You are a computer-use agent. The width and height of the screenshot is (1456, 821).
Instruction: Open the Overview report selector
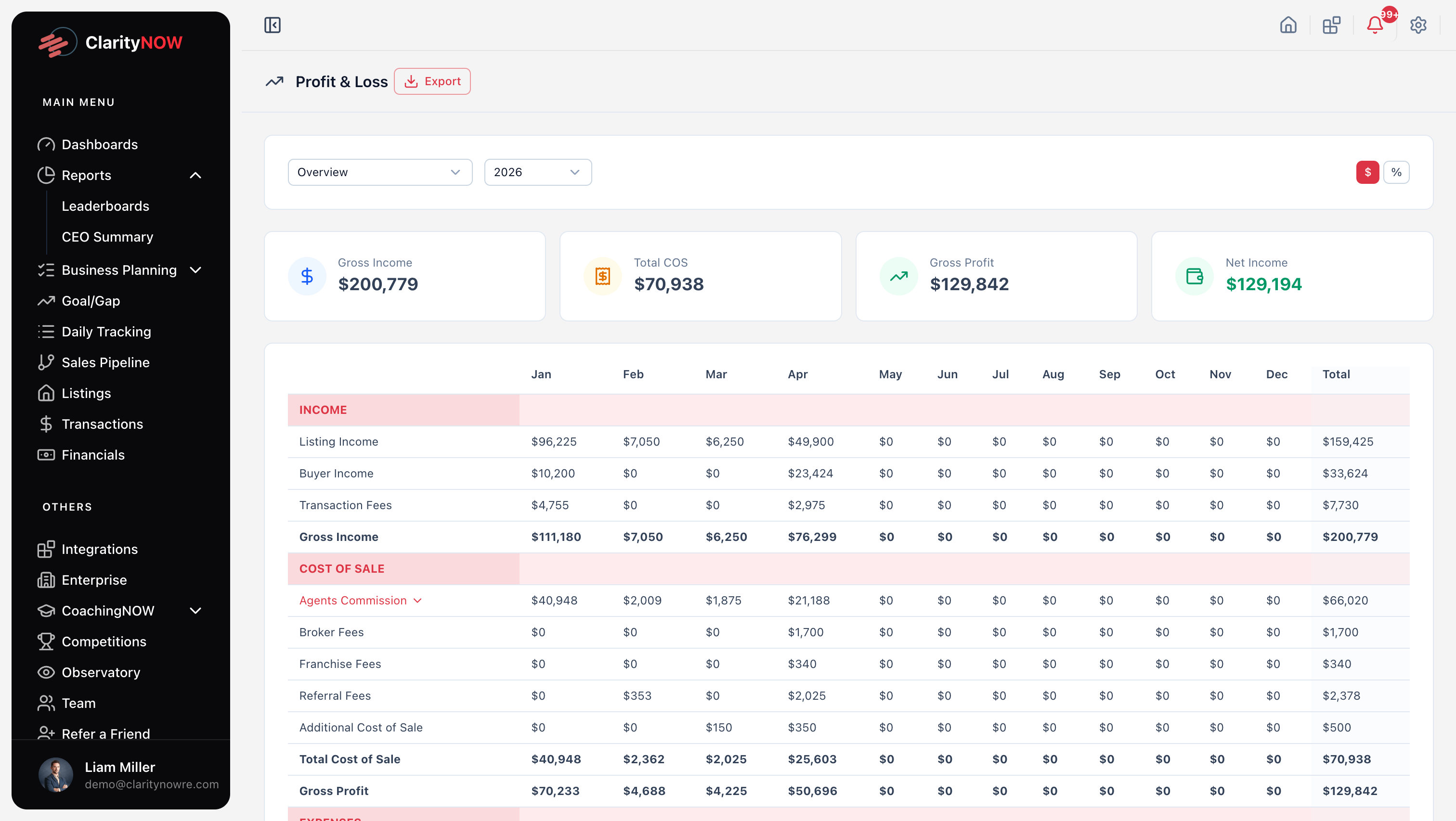[x=379, y=172]
